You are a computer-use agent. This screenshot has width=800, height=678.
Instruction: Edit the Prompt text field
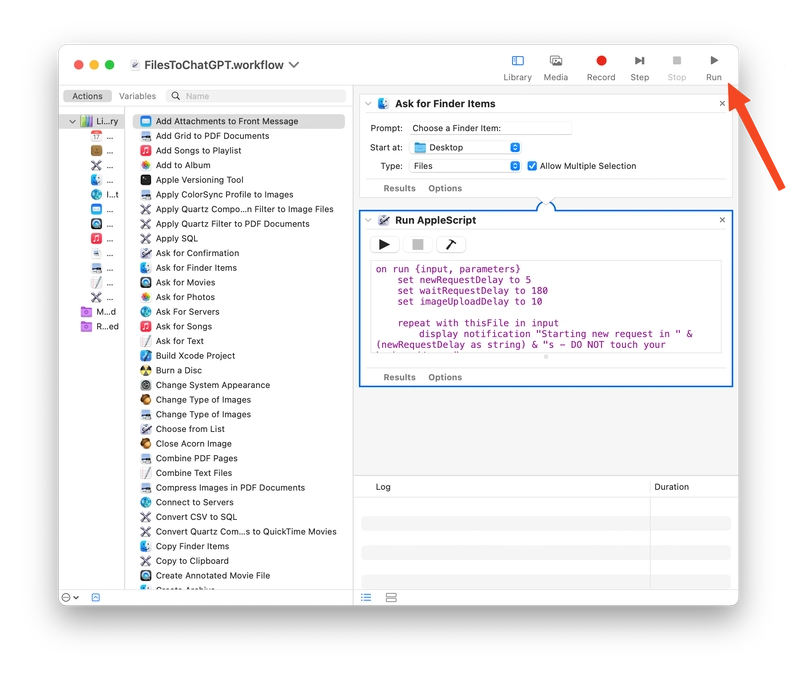click(490, 128)
